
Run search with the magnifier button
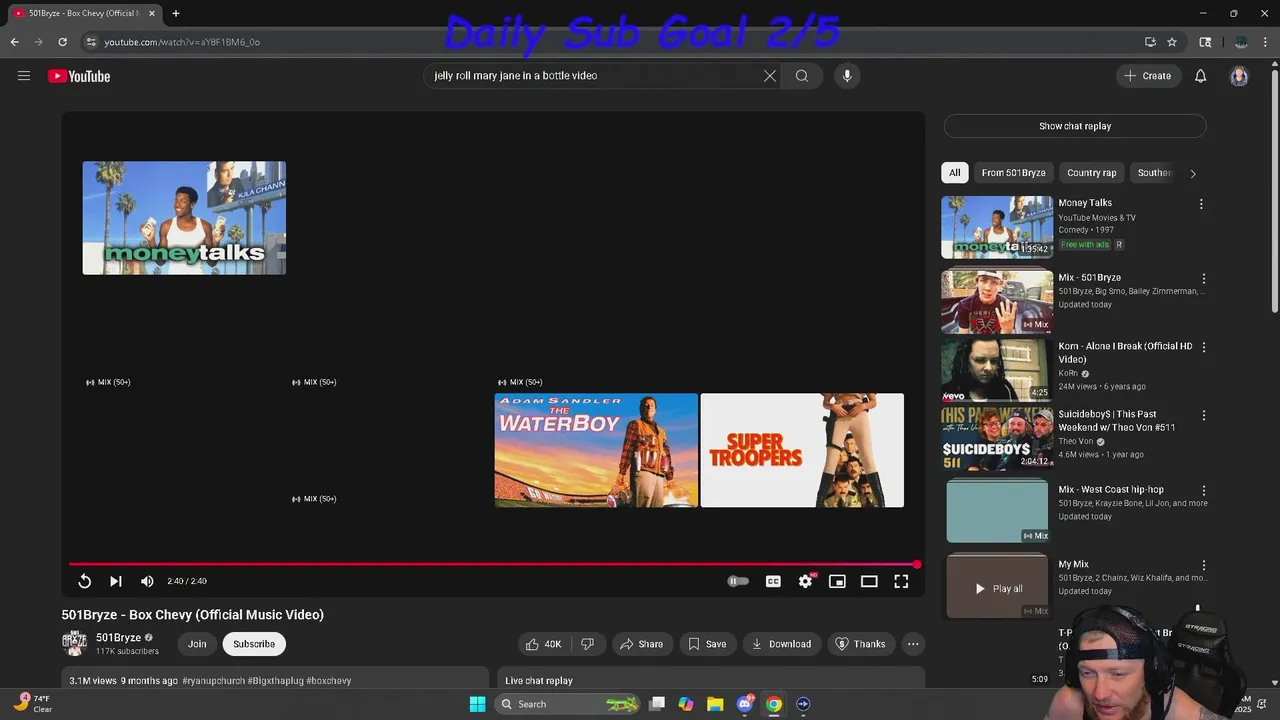(x=802, y=76)
